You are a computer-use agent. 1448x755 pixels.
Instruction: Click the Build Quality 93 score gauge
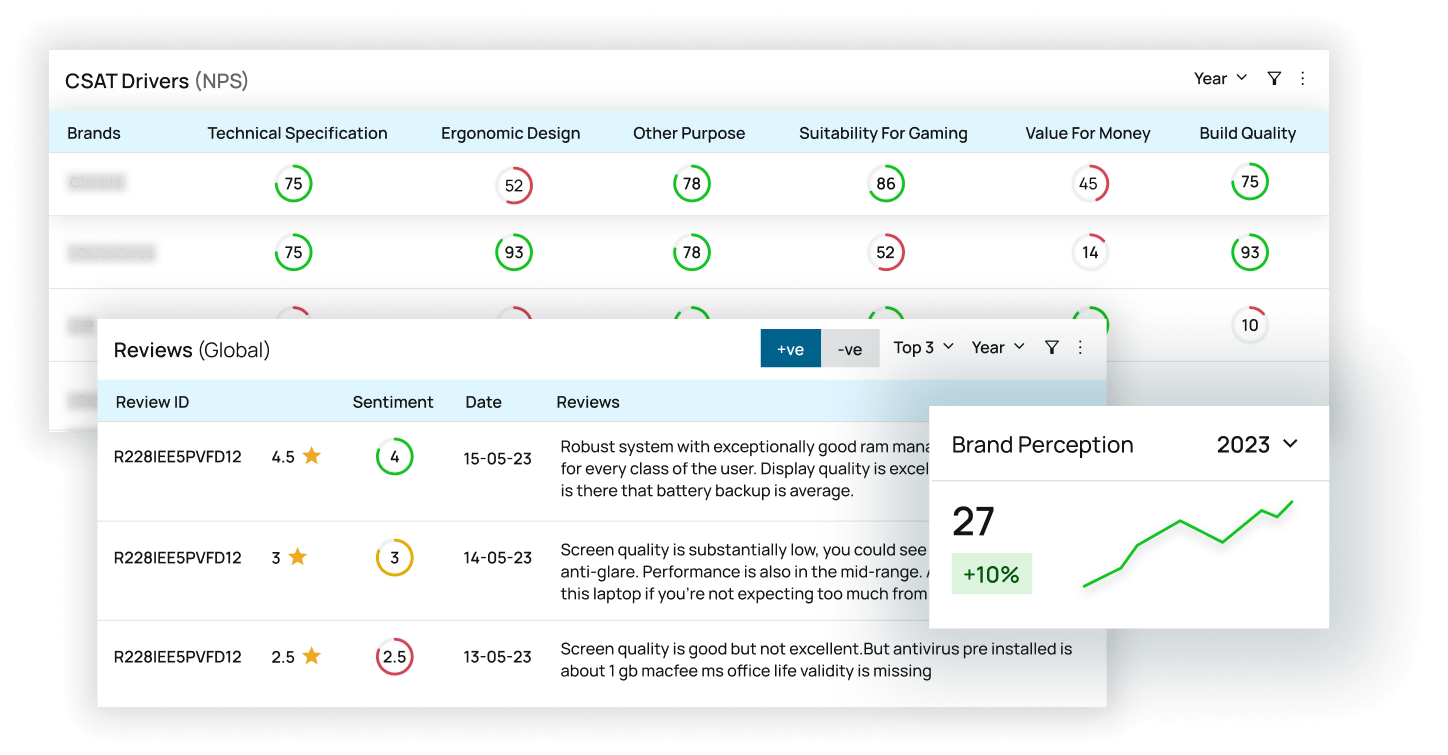click(1249, 253)
